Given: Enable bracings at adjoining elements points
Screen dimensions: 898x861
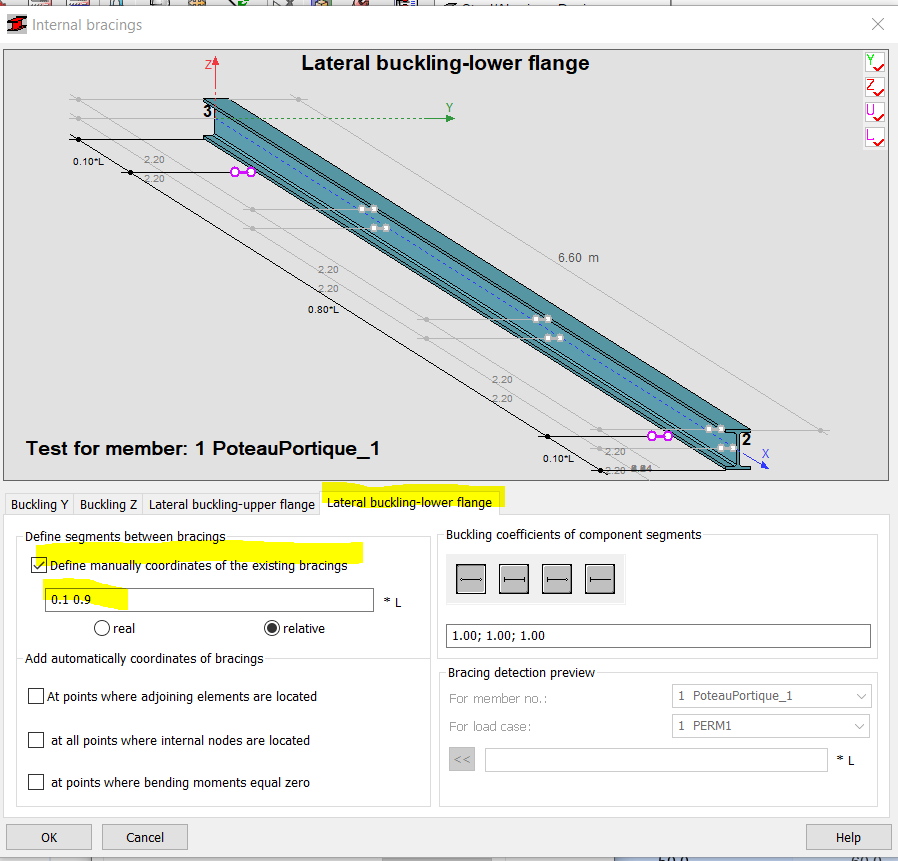Looking at the screenshot, I should tap(36, 696).
